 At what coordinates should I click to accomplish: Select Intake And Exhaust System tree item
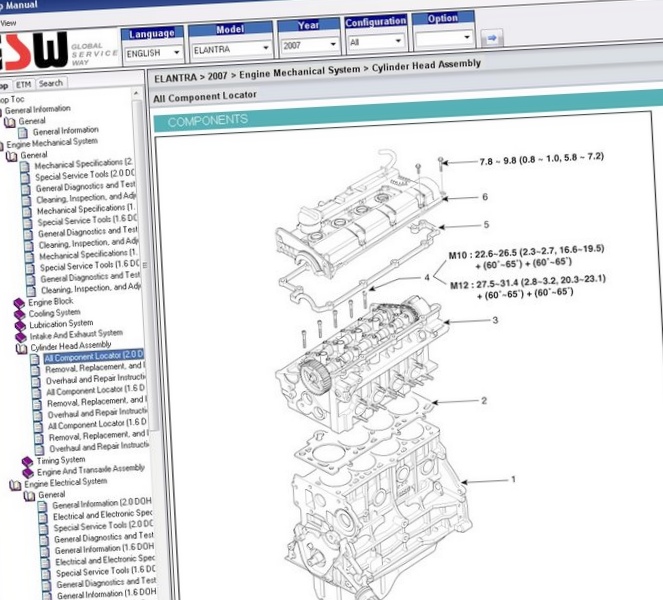point(76,334)
